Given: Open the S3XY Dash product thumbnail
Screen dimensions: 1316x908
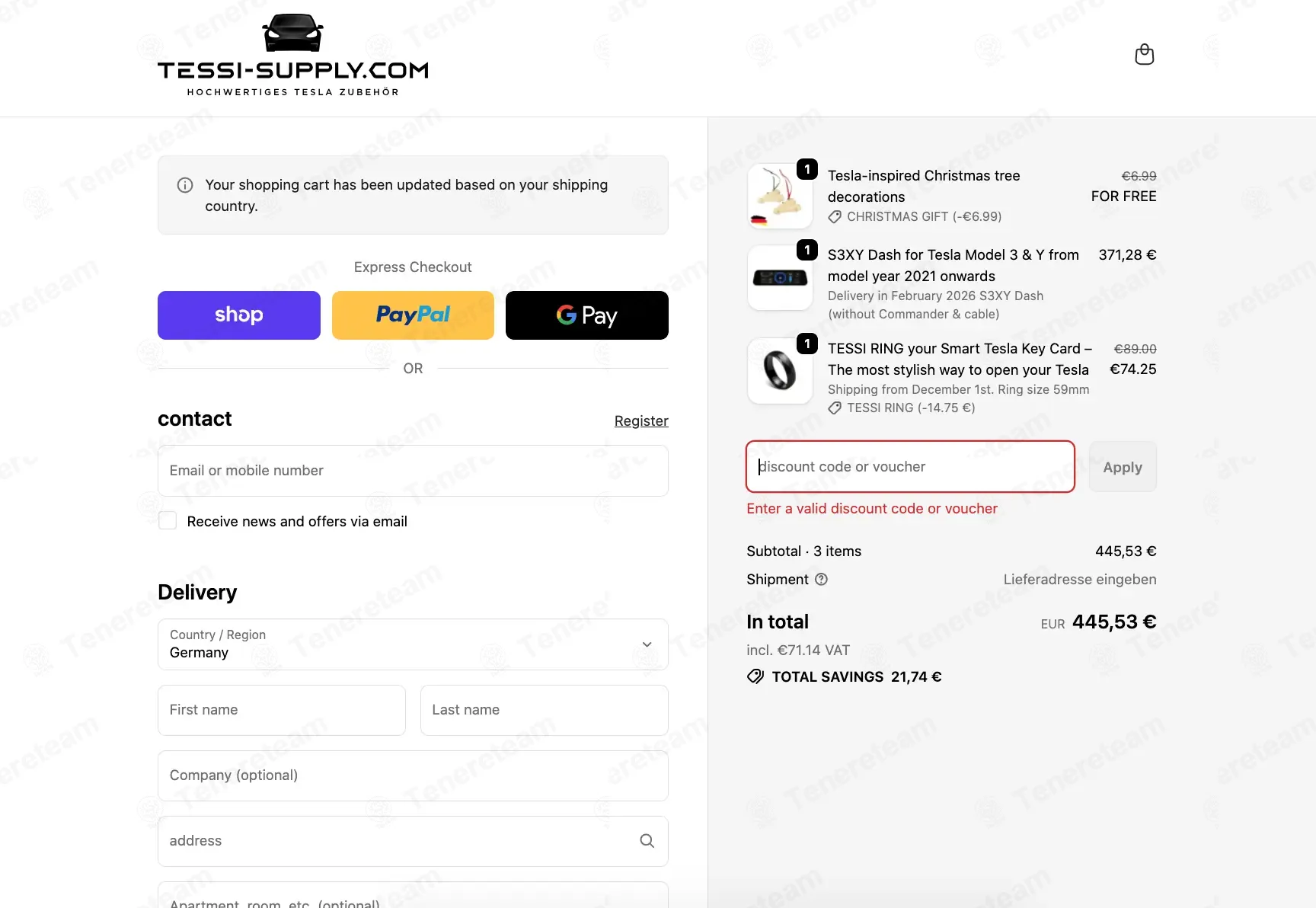Looking at the screenshot, I should pyautogui.click(x=780, y=277).
